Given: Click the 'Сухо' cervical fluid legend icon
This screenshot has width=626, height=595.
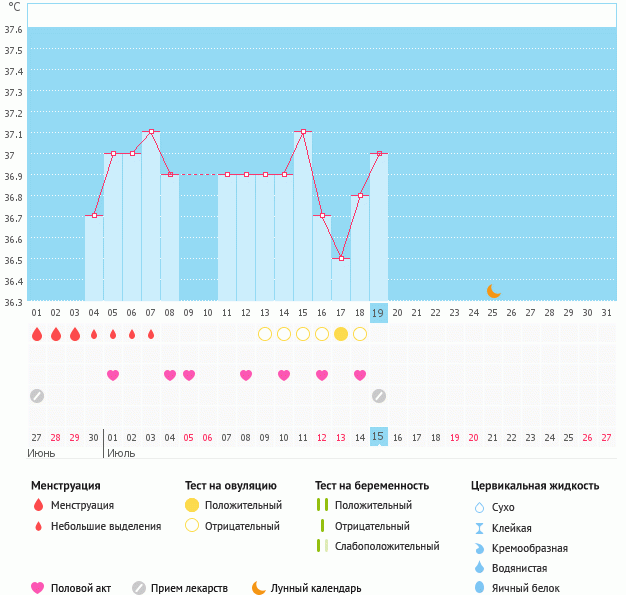Looking at the screenshot, I should point(479,507).
